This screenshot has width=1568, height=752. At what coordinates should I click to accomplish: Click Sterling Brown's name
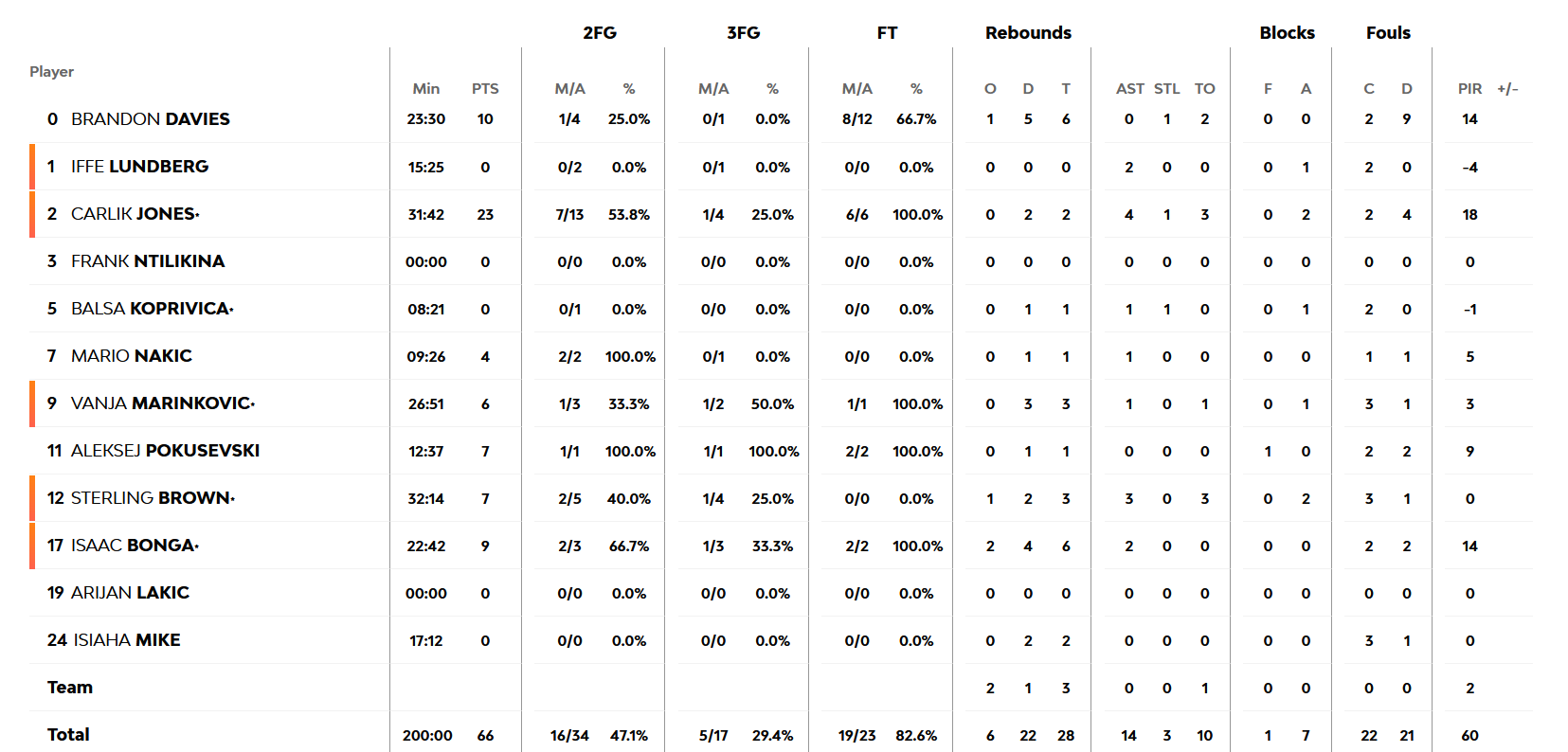coord(151,498)
